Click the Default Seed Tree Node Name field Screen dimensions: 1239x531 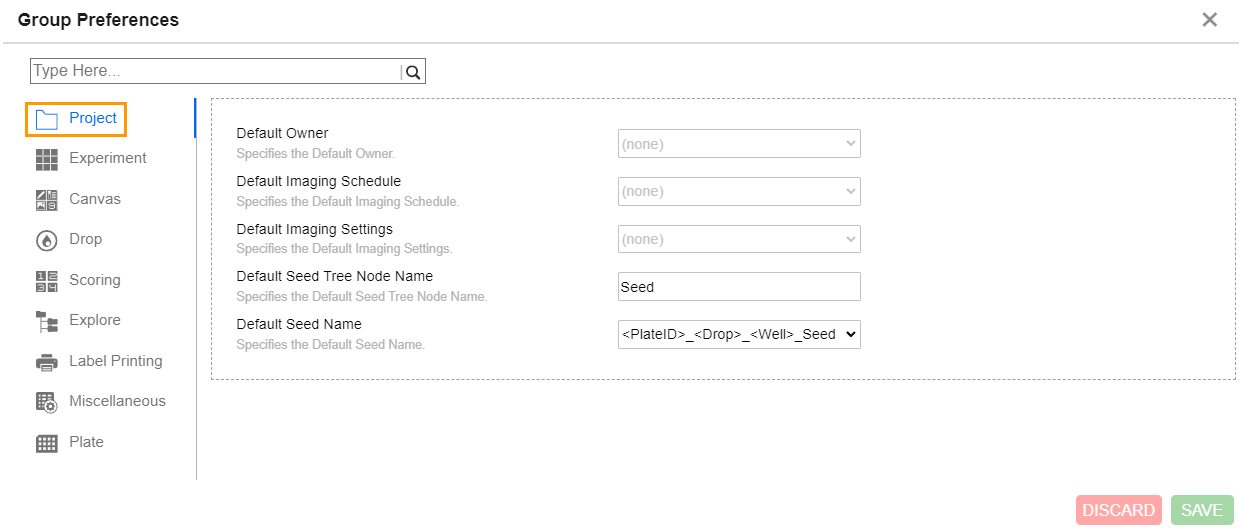pyautogui.click(x=739, y=287)
